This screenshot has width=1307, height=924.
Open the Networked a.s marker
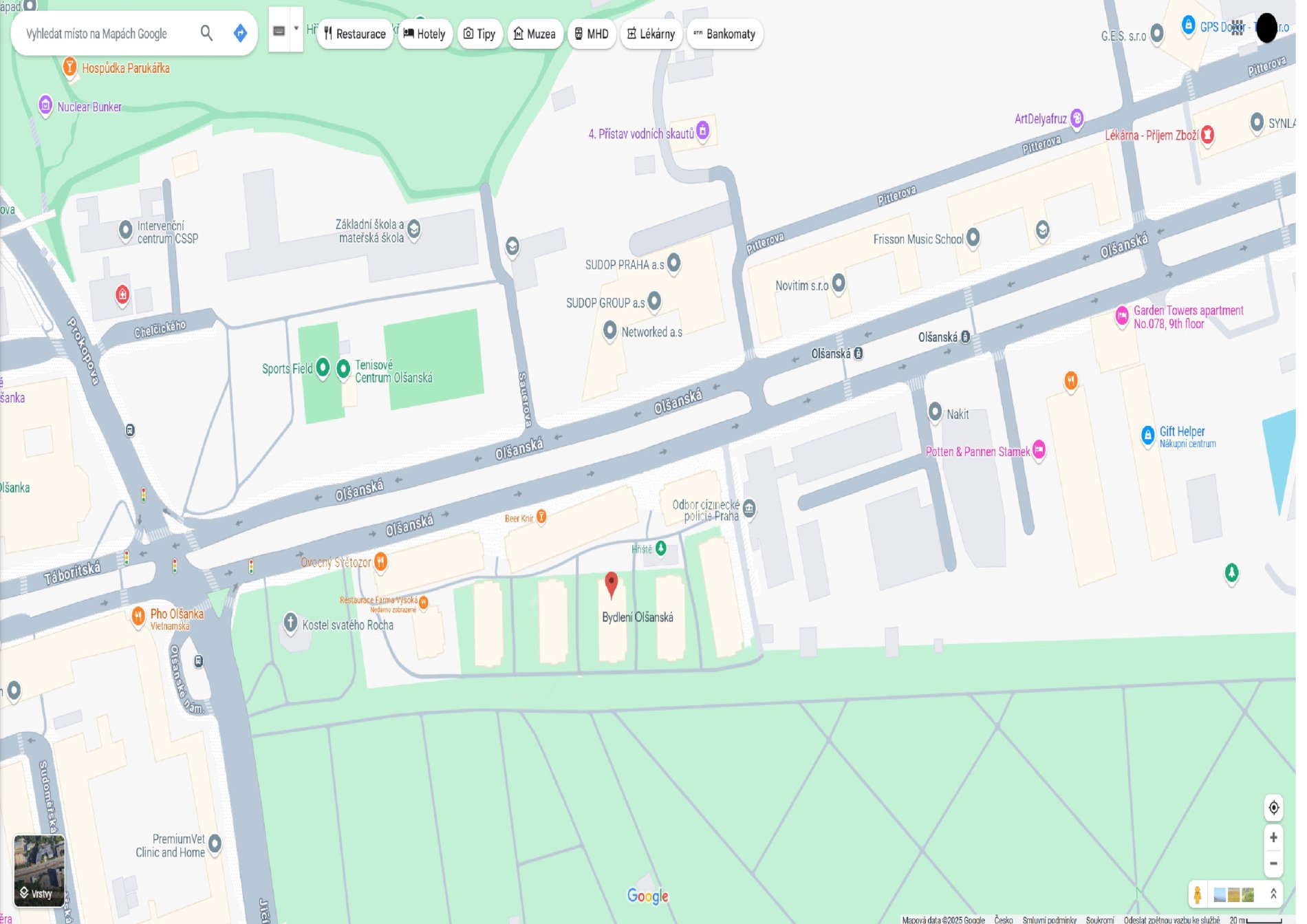point(609,330)
